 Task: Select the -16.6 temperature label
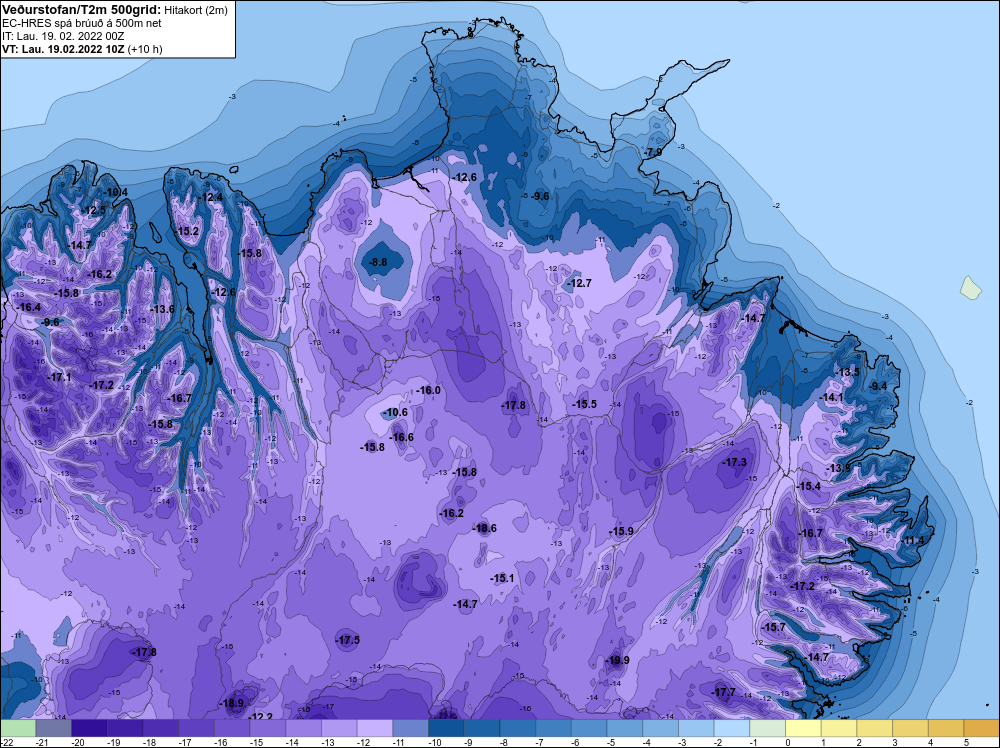click(402, 437)
